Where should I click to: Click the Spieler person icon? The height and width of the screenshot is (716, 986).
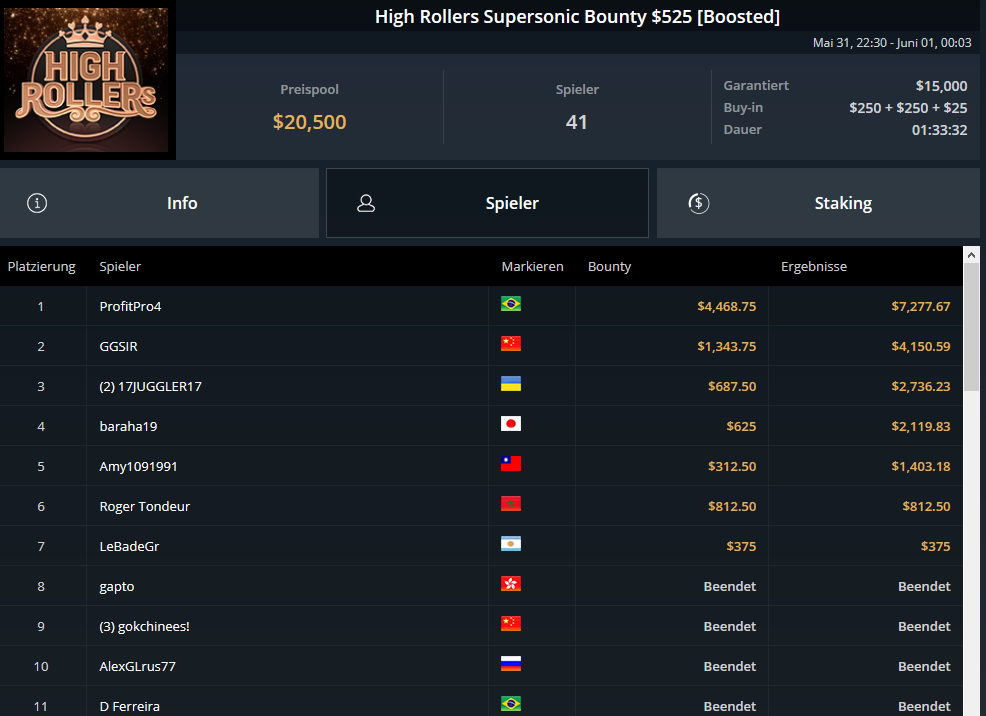(x=366, y=203)
